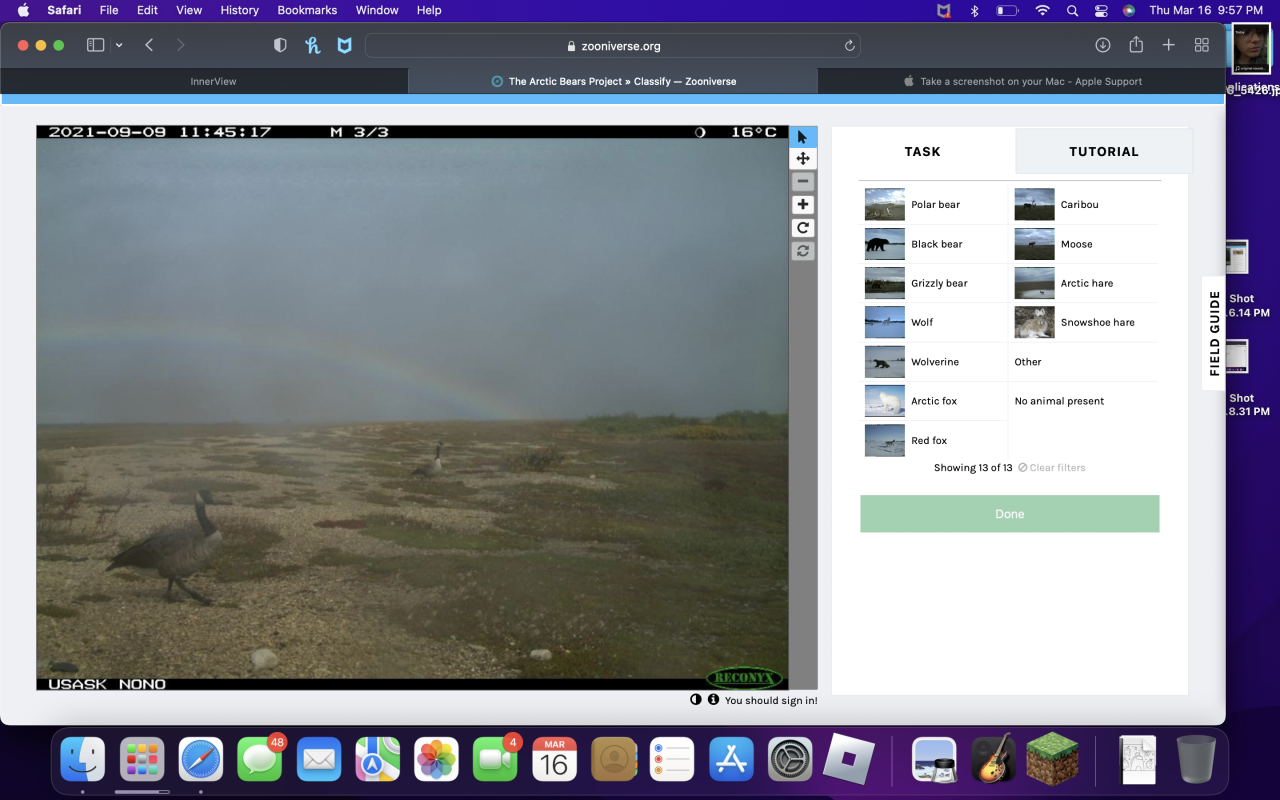Click the 'You should sign in!' text

(x=771, y=700)
